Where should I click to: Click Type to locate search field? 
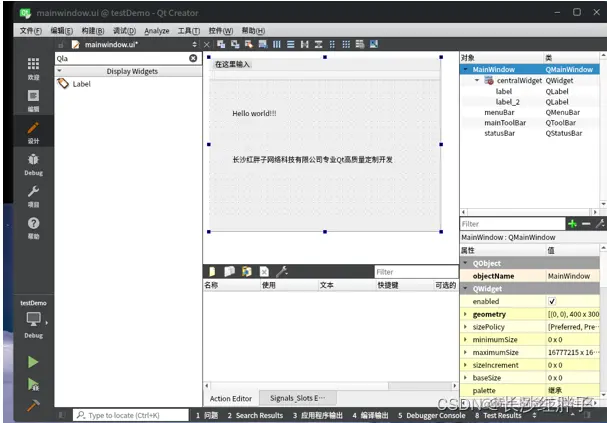(x=131, y=415)
